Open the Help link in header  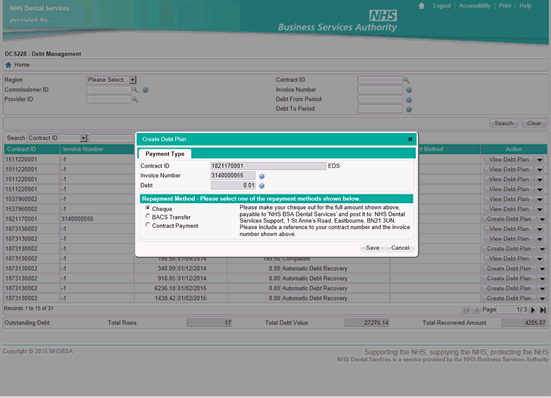(x=525, y=6)
